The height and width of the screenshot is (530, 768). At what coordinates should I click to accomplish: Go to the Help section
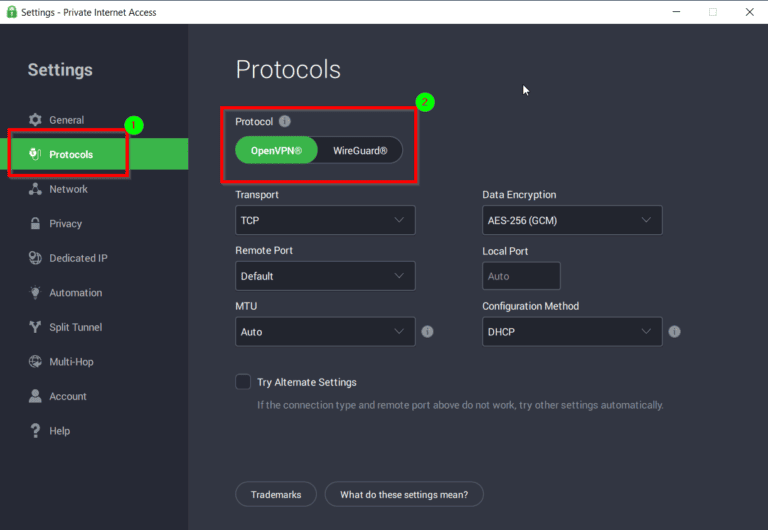(59, 431)
